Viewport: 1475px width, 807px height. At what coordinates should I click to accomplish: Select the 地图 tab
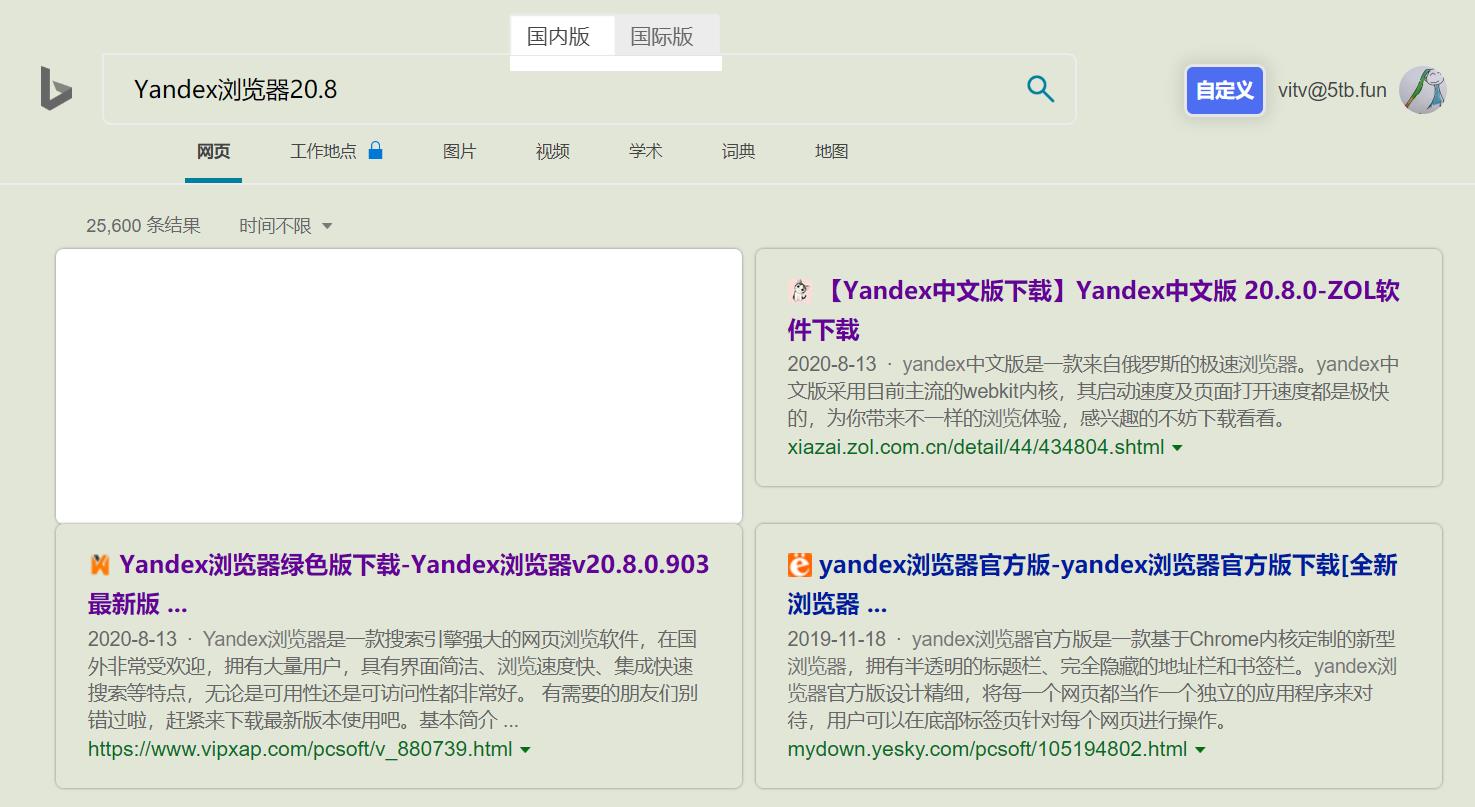point(831,151)
